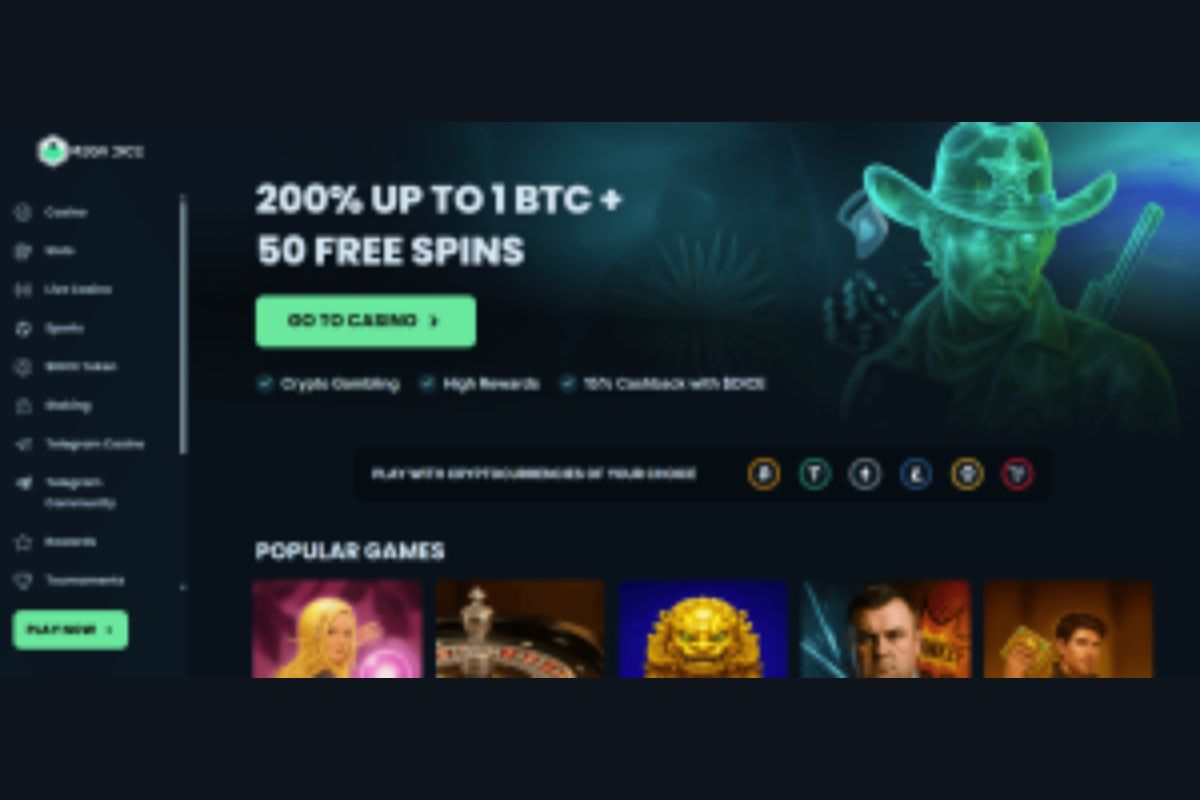Open the golden lion game thumbnail

[x=703, y=629]
